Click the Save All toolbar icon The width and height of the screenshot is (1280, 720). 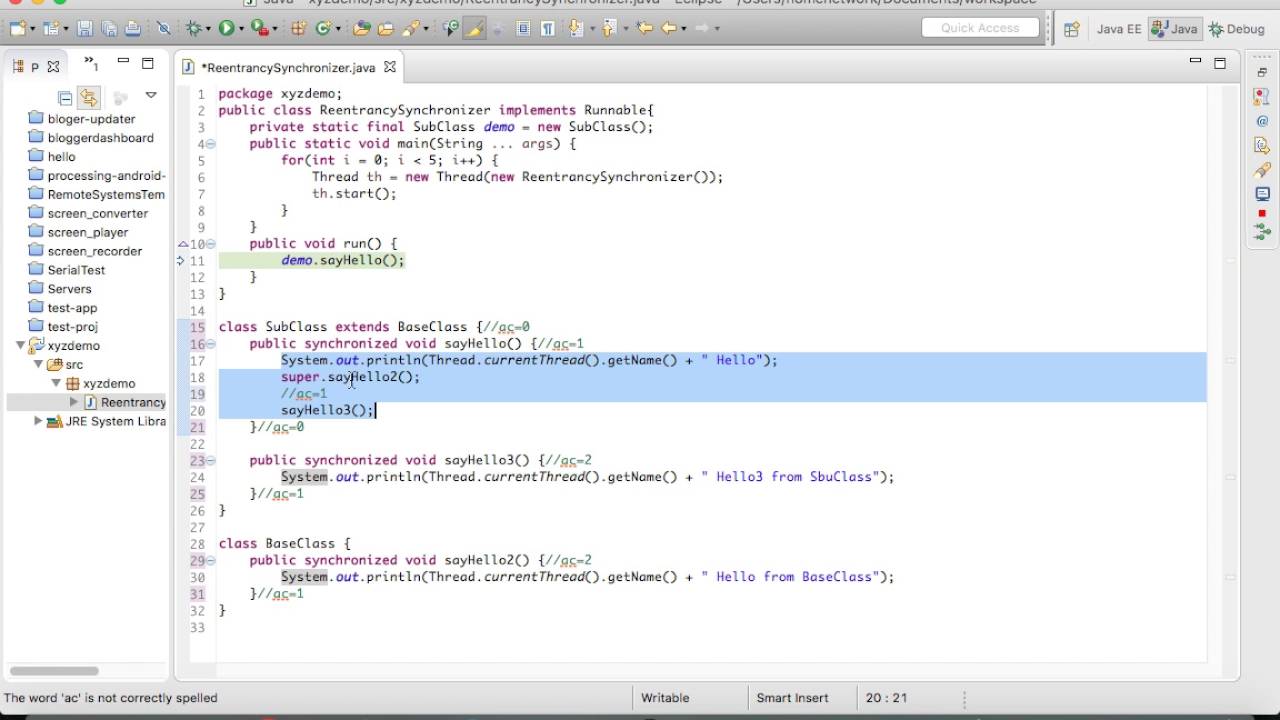pyautogui.click(x=108, y=29)
